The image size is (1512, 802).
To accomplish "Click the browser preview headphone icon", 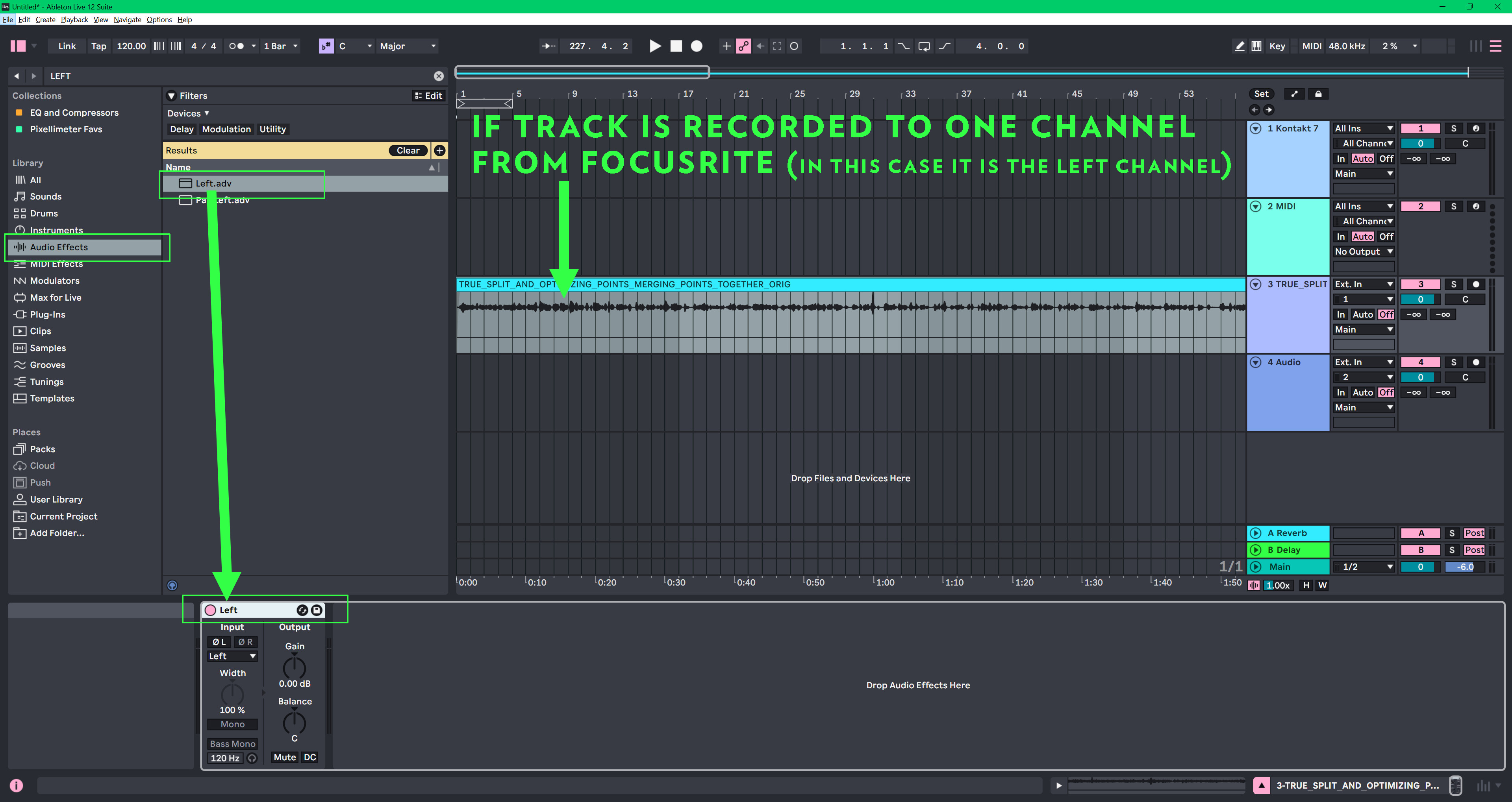I will pos(172,585).
